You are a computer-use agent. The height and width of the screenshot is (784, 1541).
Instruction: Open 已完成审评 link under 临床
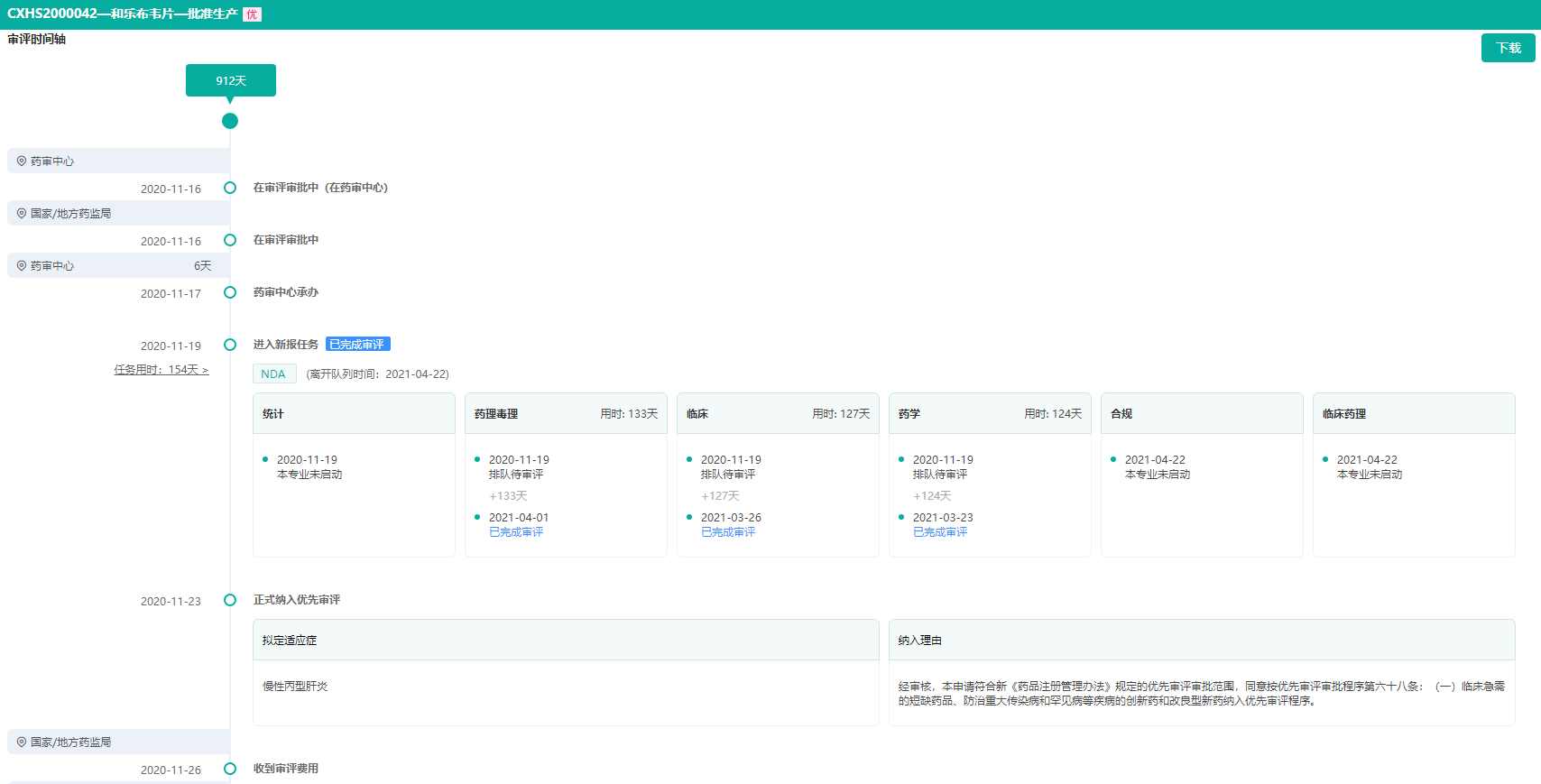tap(728, 532)
